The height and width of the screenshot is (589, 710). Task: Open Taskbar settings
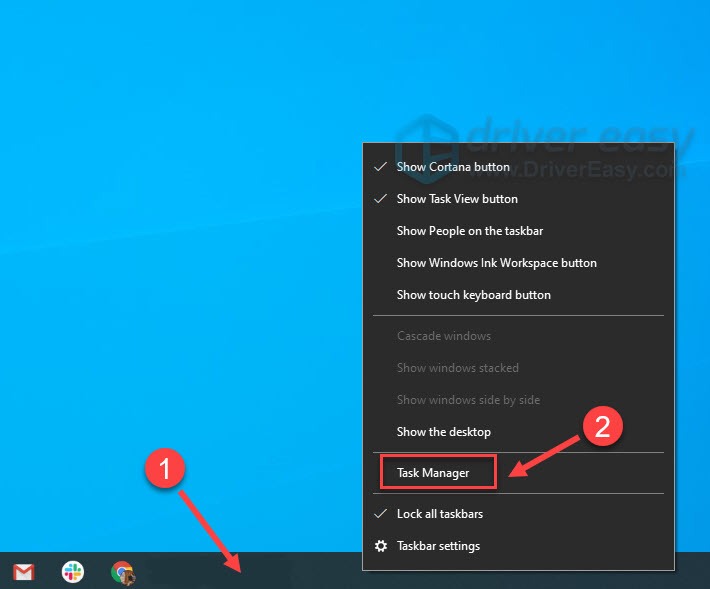click(x=518, y=546)
